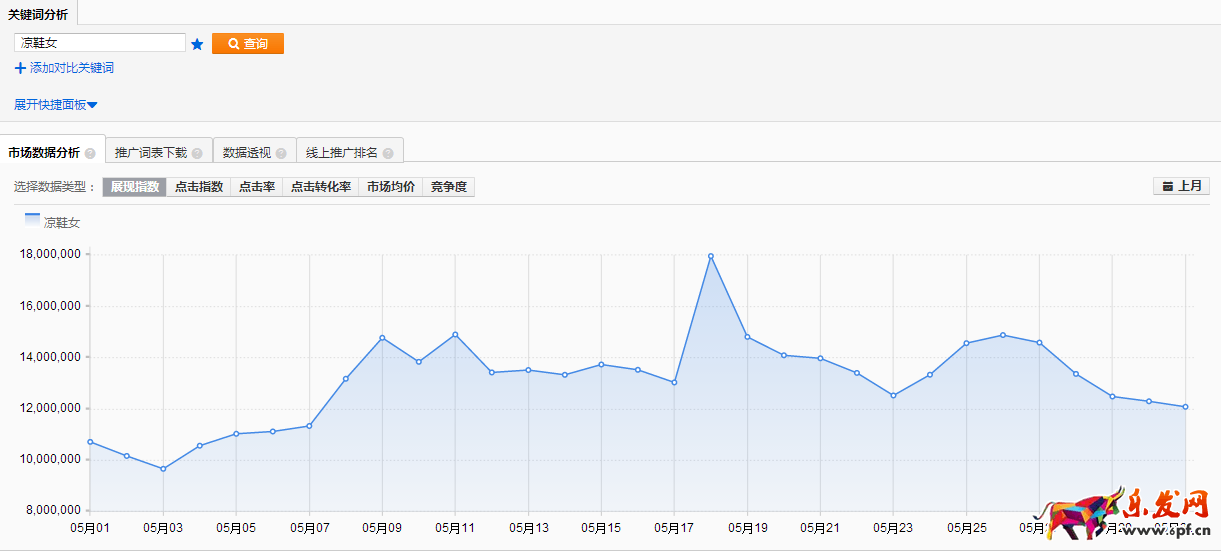Expand the 展开快捷面板 panel

pos(55,104)
